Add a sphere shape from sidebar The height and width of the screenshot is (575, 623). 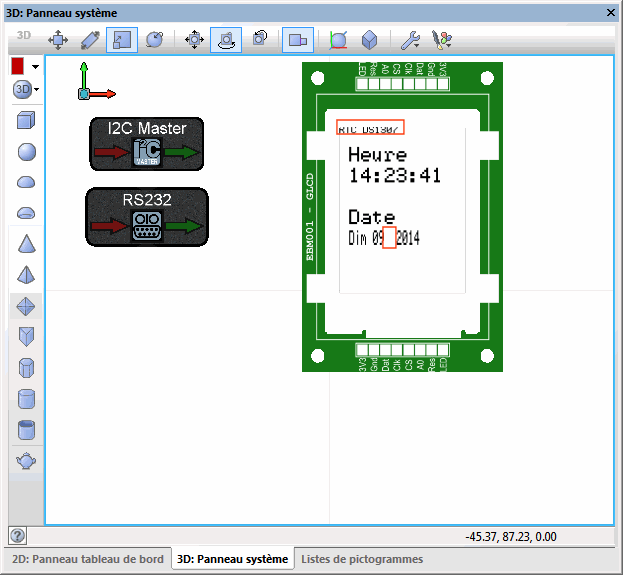26,152
